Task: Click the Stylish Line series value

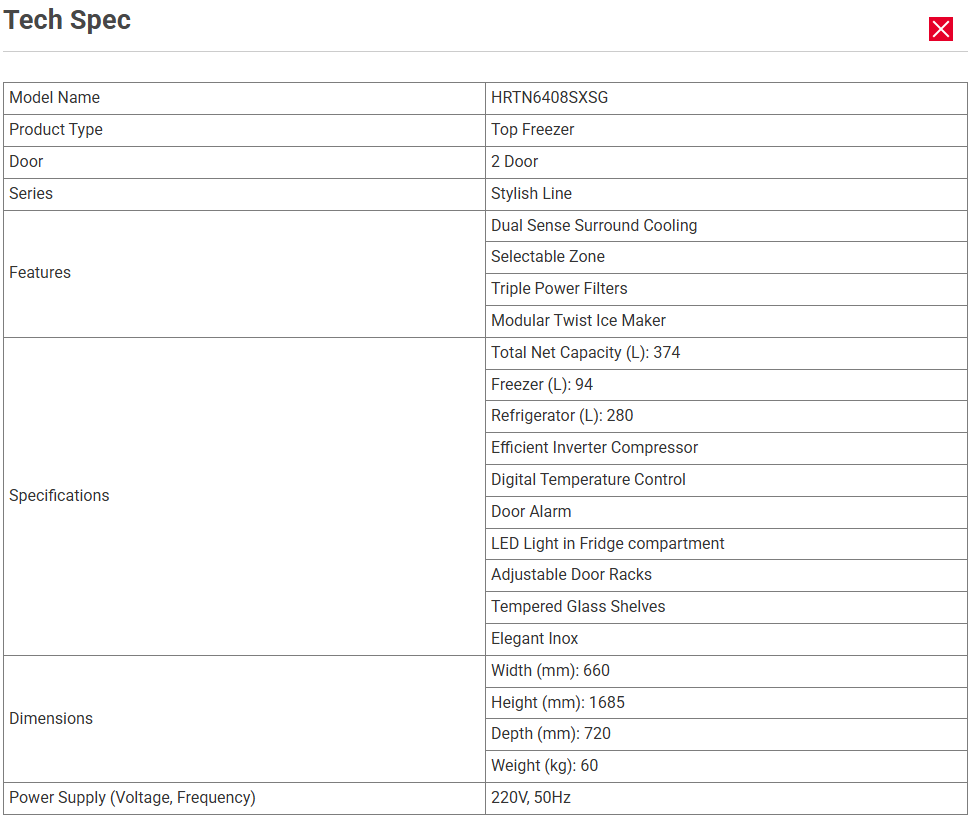Action: pyautogui.click(x=531, y=194)
